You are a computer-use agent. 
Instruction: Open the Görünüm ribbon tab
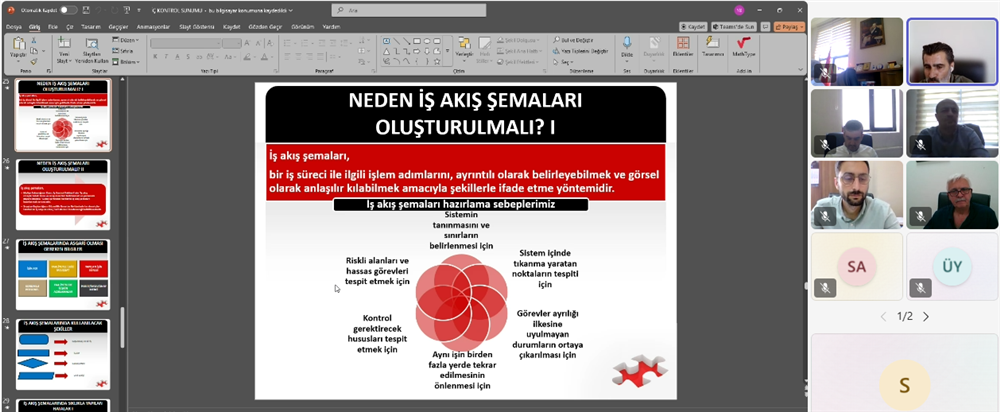[302, 27]
